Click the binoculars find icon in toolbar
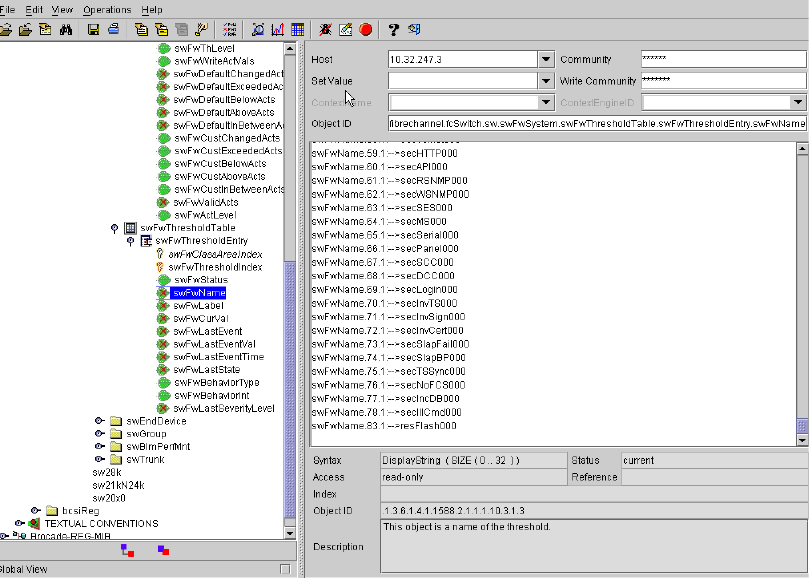The width and height of the screenshot is (809, 578). point(66,30)
